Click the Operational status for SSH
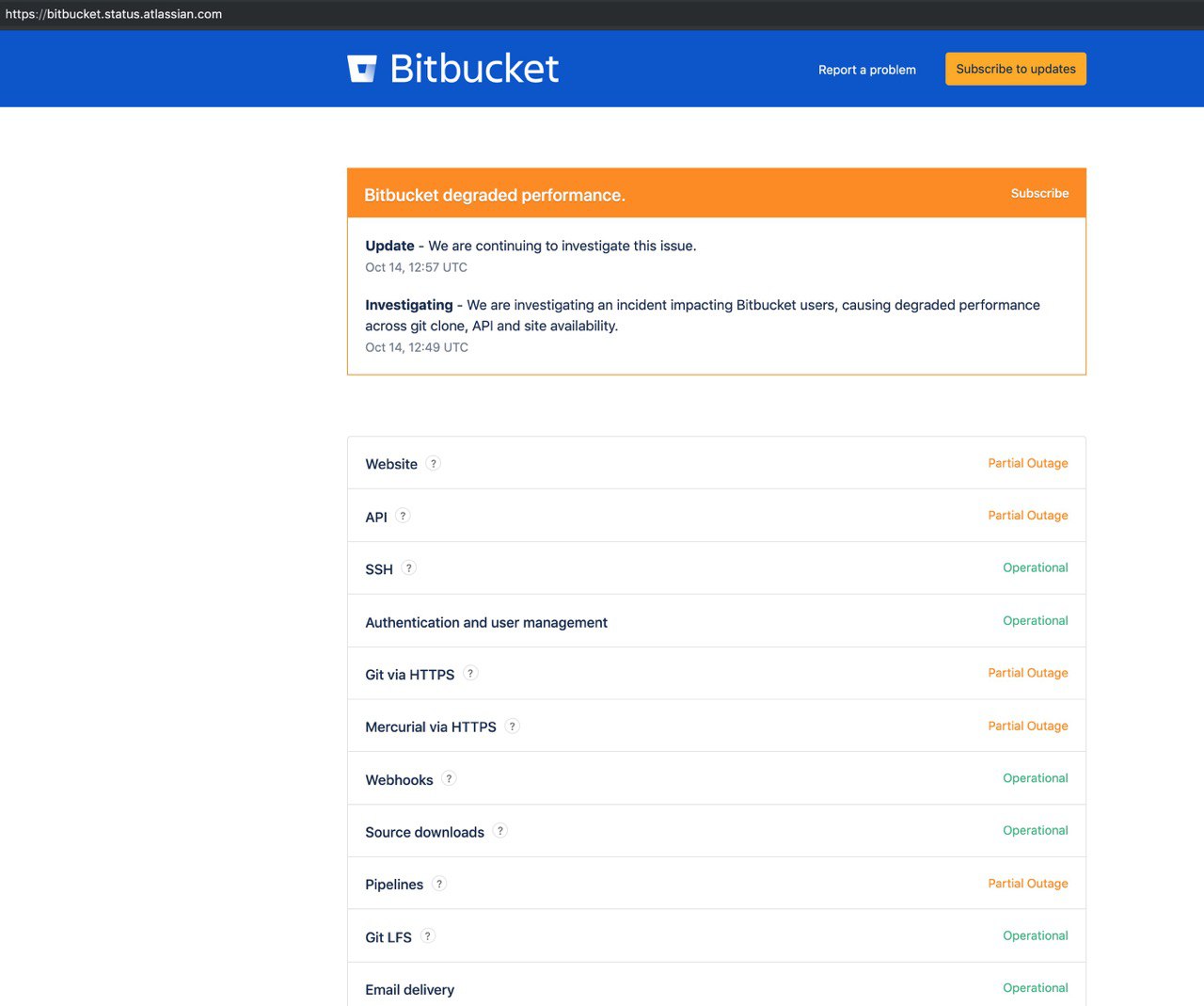Viewport: 1204px width, 1006px height. click(1036, 567)
